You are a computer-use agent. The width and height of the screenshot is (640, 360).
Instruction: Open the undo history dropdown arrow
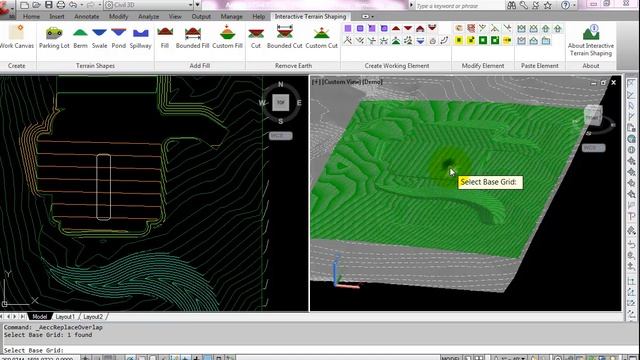(x=81, y=5)
